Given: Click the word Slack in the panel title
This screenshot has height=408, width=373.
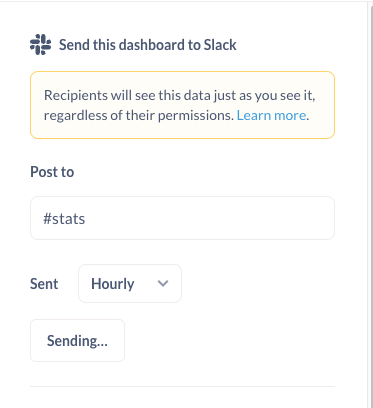Looking at the screenshot, I should (x=220, y=45).
